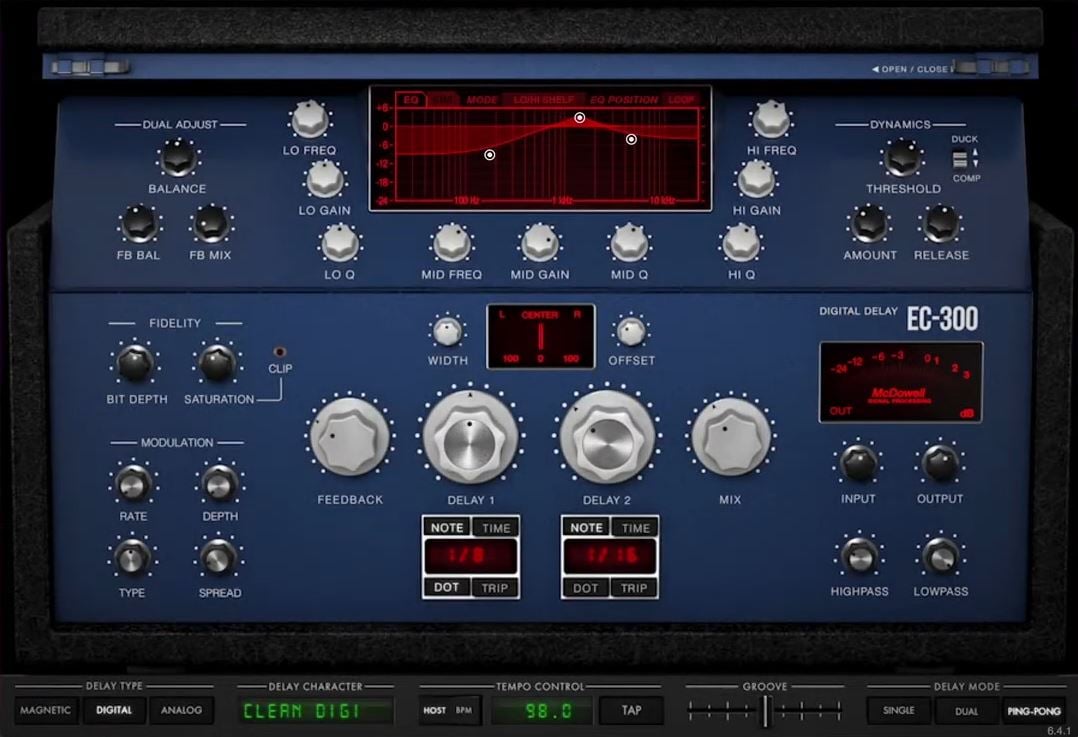Click the Mix knob
Screen dimensions: 1078x737
tap(730, 436)
